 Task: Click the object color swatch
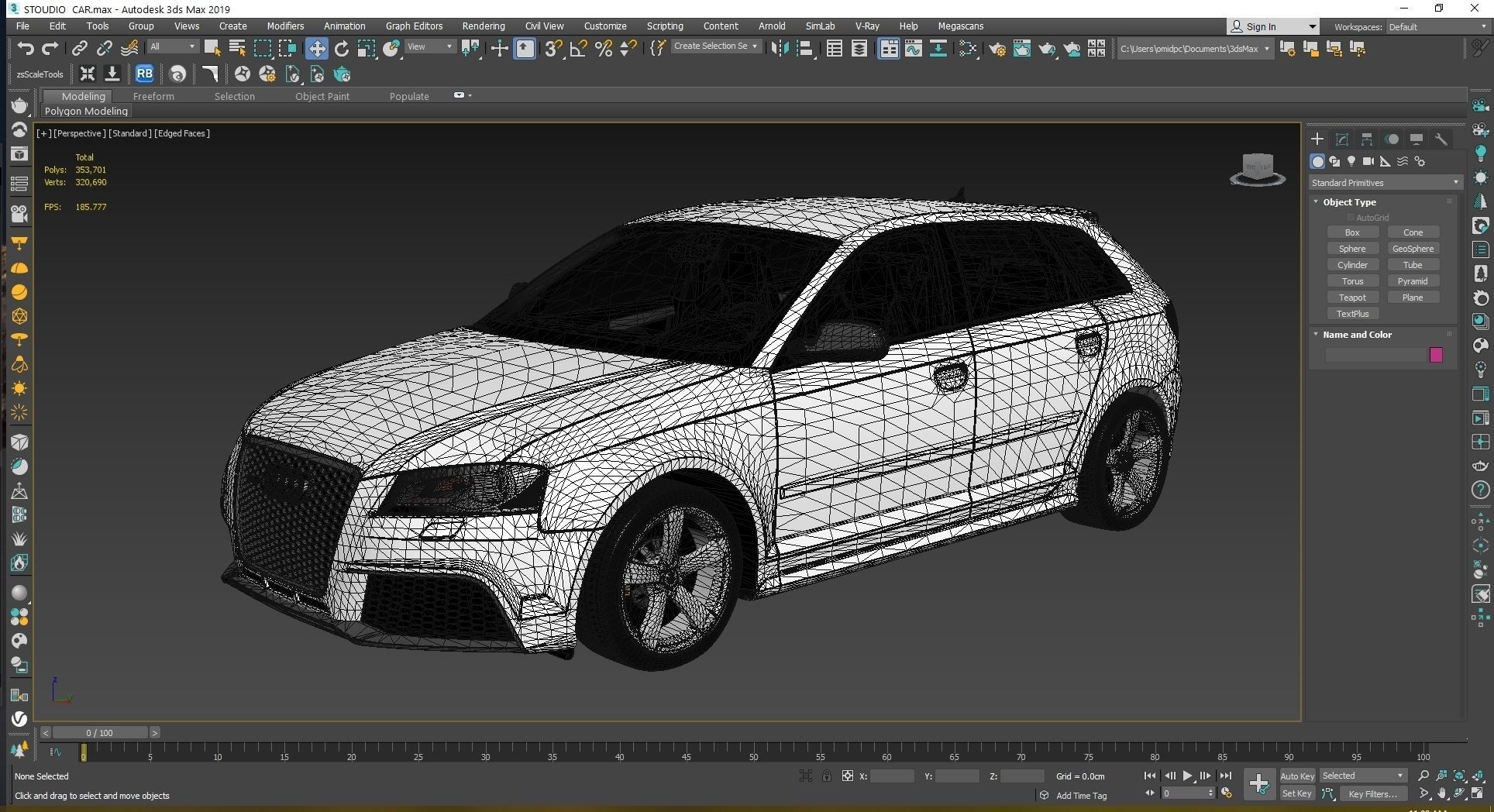(x=1436, y=355)
